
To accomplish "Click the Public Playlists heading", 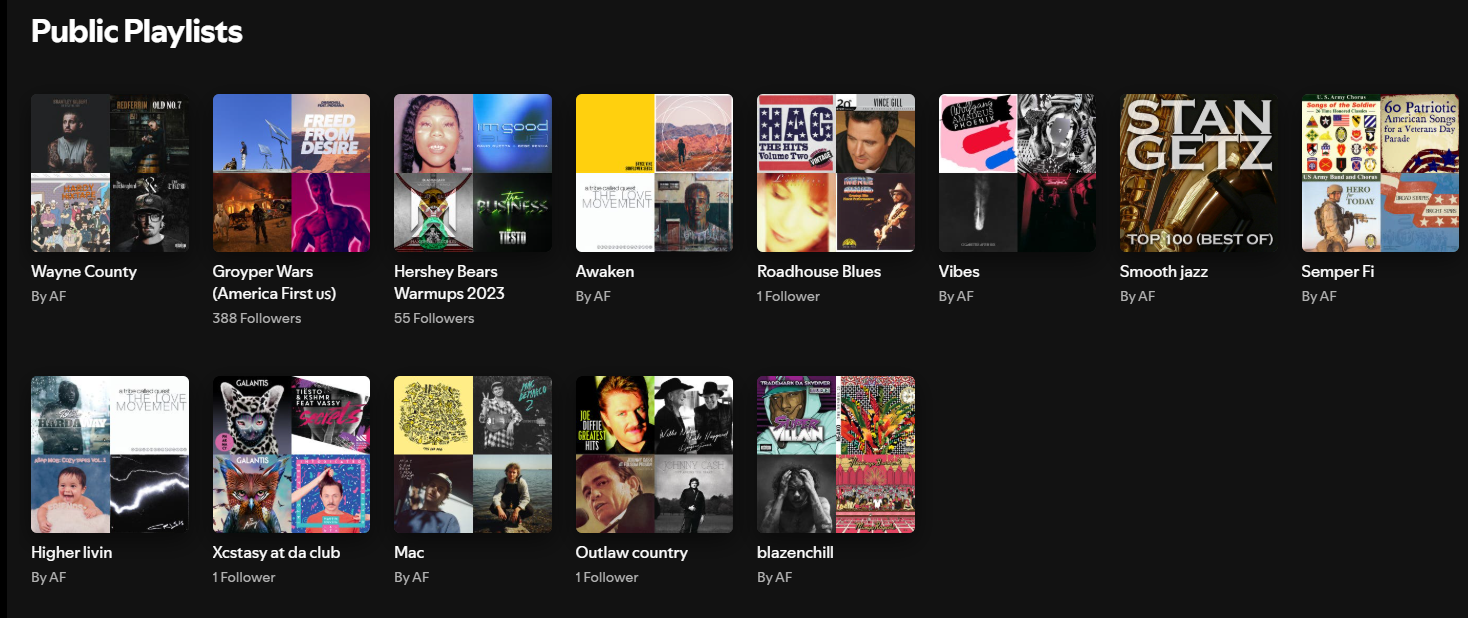I will pyautogui.click(x=137, y=31).
